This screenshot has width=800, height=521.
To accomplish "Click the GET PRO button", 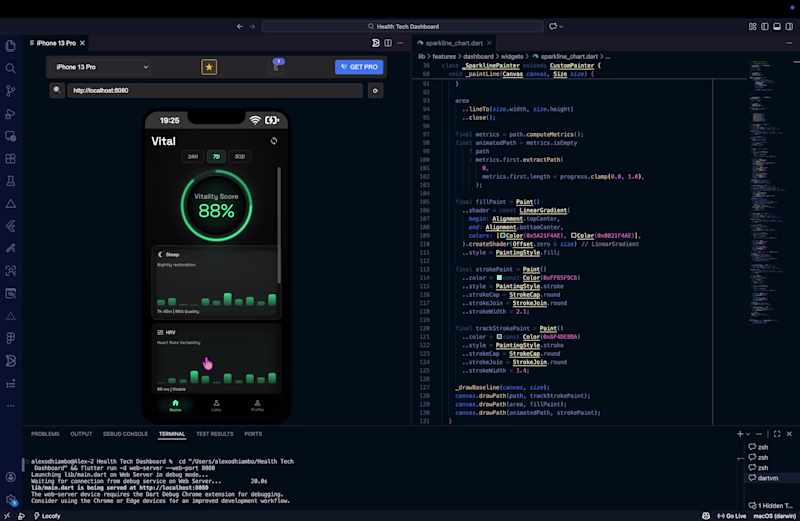I will (x=358, y=67).
